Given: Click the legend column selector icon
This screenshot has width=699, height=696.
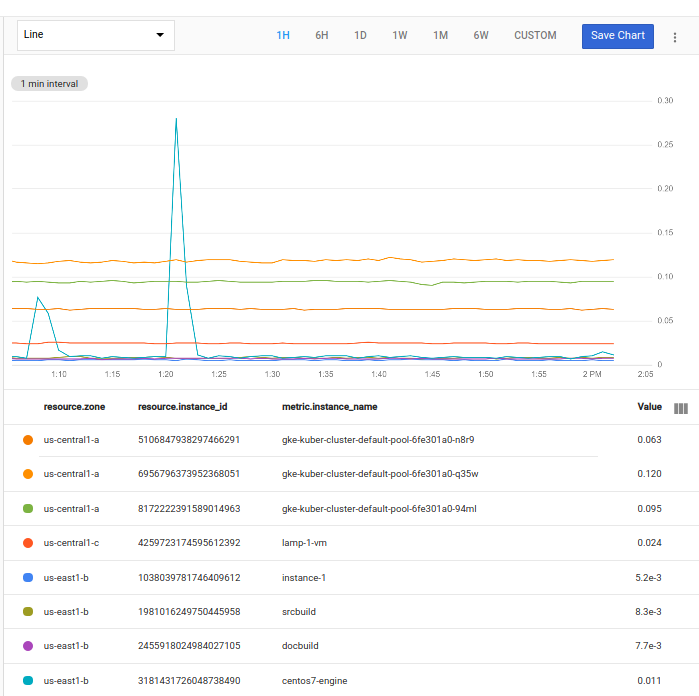Looking at the screenshot, I should tap(681, 408).
